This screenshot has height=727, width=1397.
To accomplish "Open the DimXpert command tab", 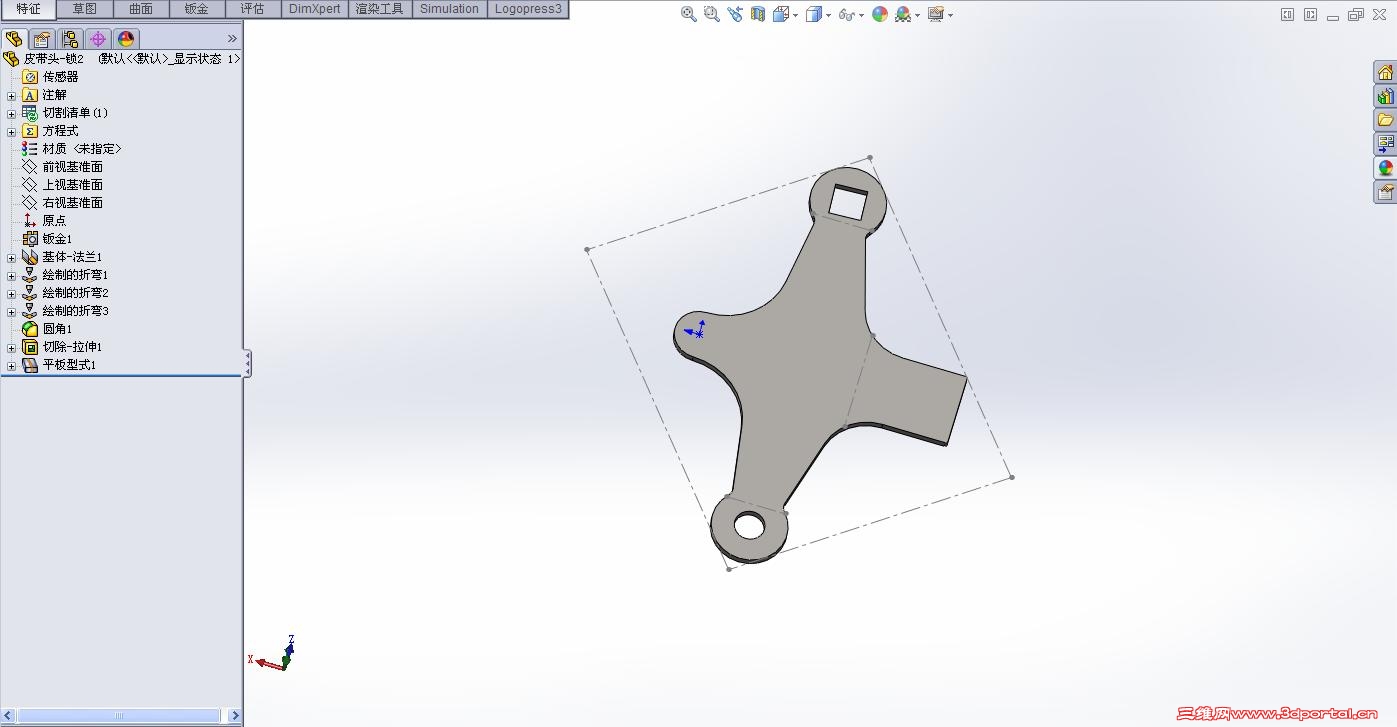I will pos(315,9).
